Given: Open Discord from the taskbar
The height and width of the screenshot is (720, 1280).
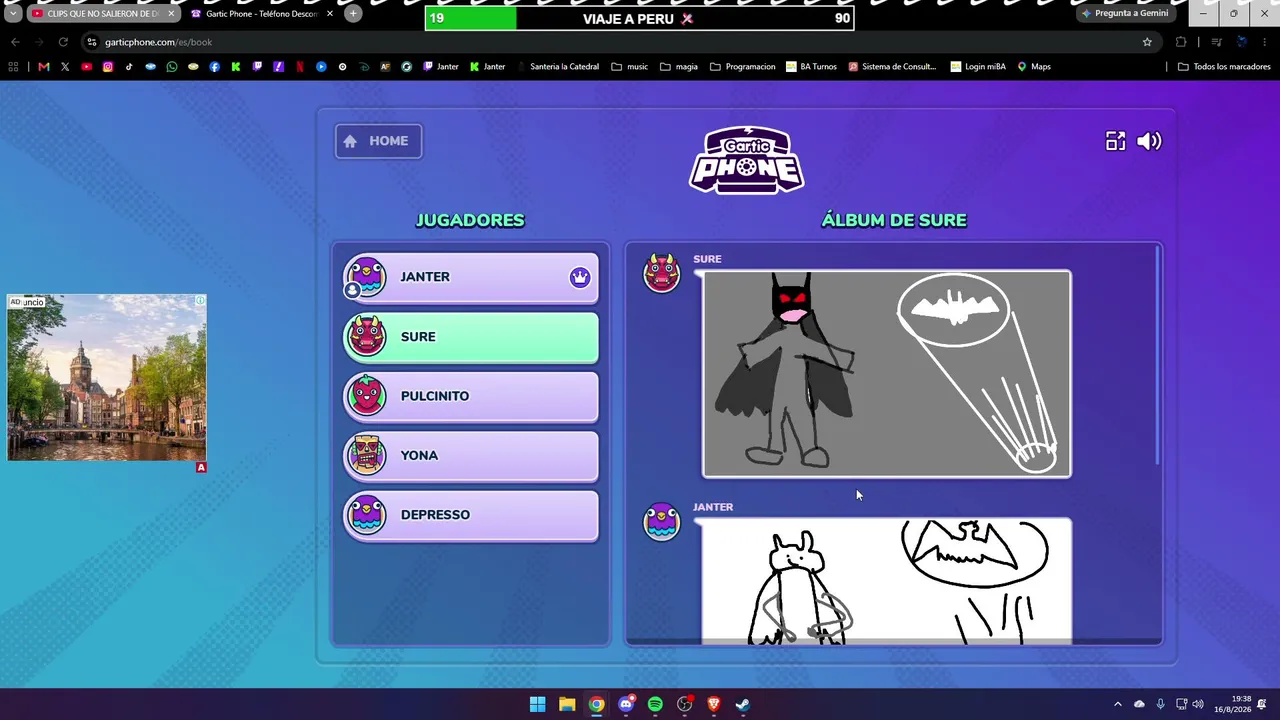Looking at the screenshot, I should [x=626, y=704].
